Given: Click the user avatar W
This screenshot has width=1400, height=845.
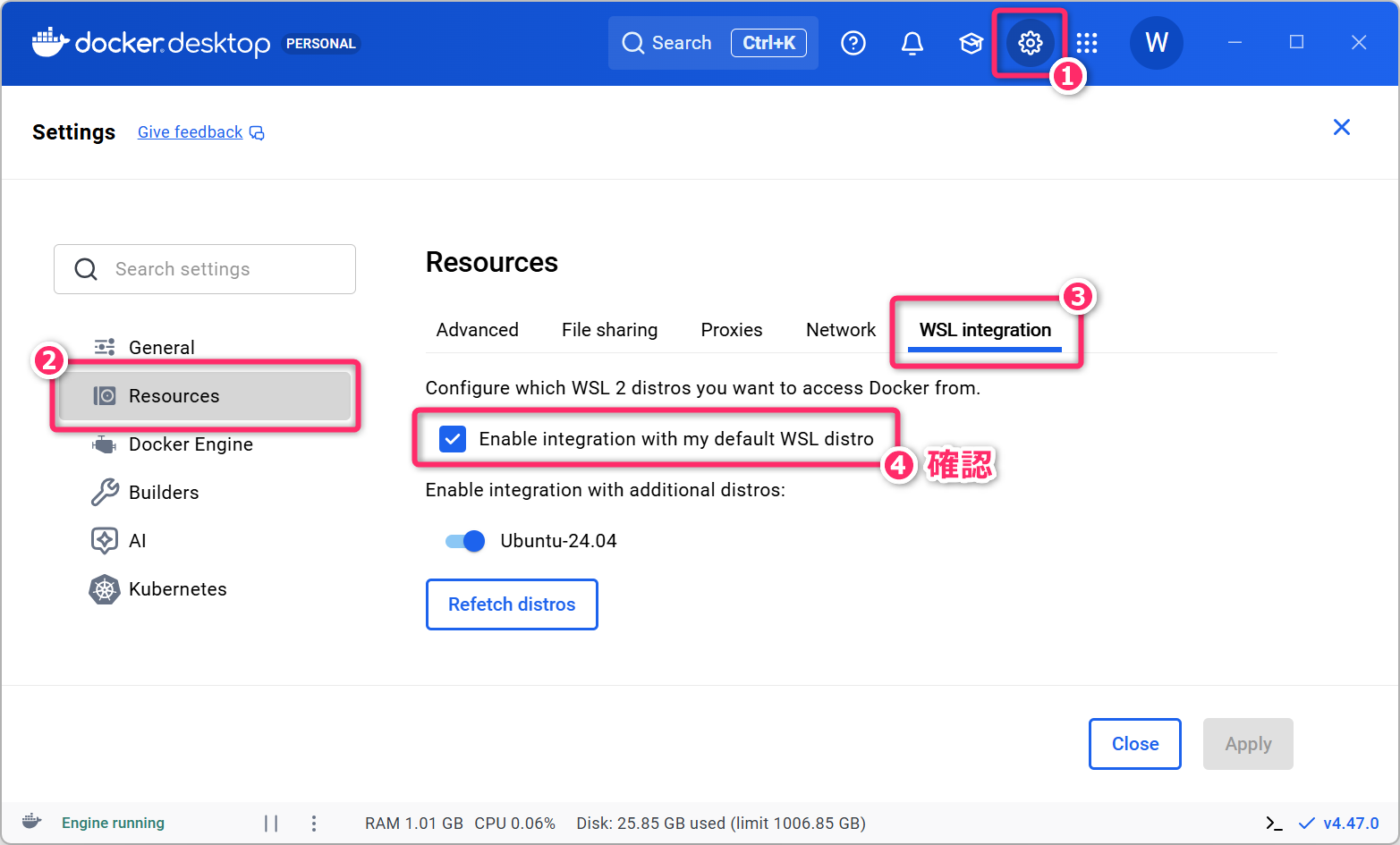Looking at the screenshot, I should 1156,43.
